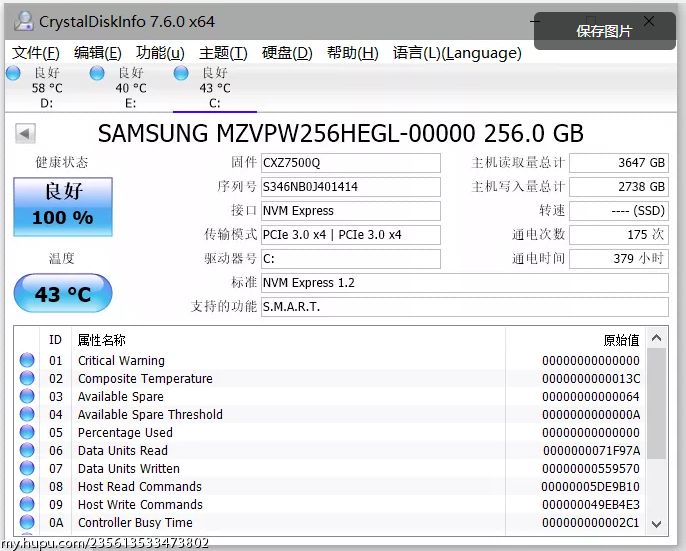Select the E: drive status orb
Image resolution: width=686 pixels, height=551 pixels.
pyautogui.click(x=97, y=73)
